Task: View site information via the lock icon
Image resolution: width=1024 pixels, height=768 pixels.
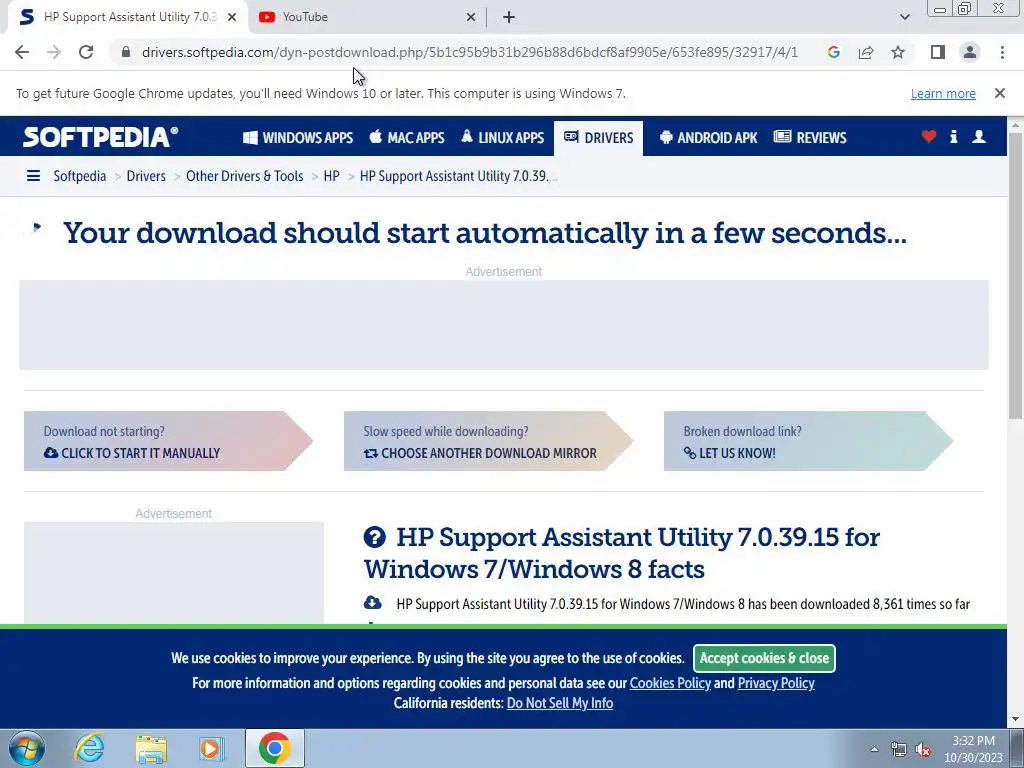Action: (126, 52)
